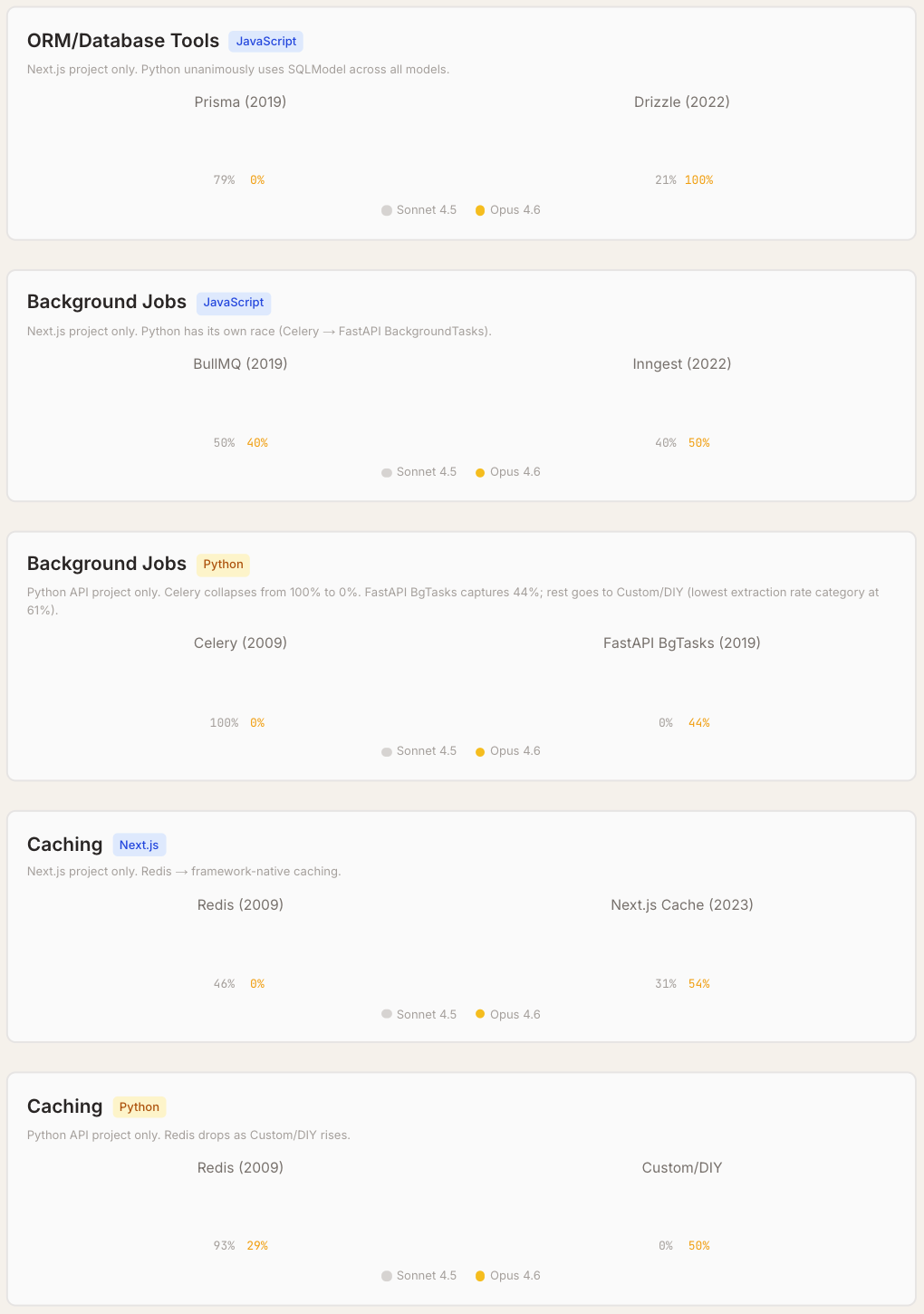924x1314 pixels.
Task: Click the Python tag beside Caching
Action: 140,1106
